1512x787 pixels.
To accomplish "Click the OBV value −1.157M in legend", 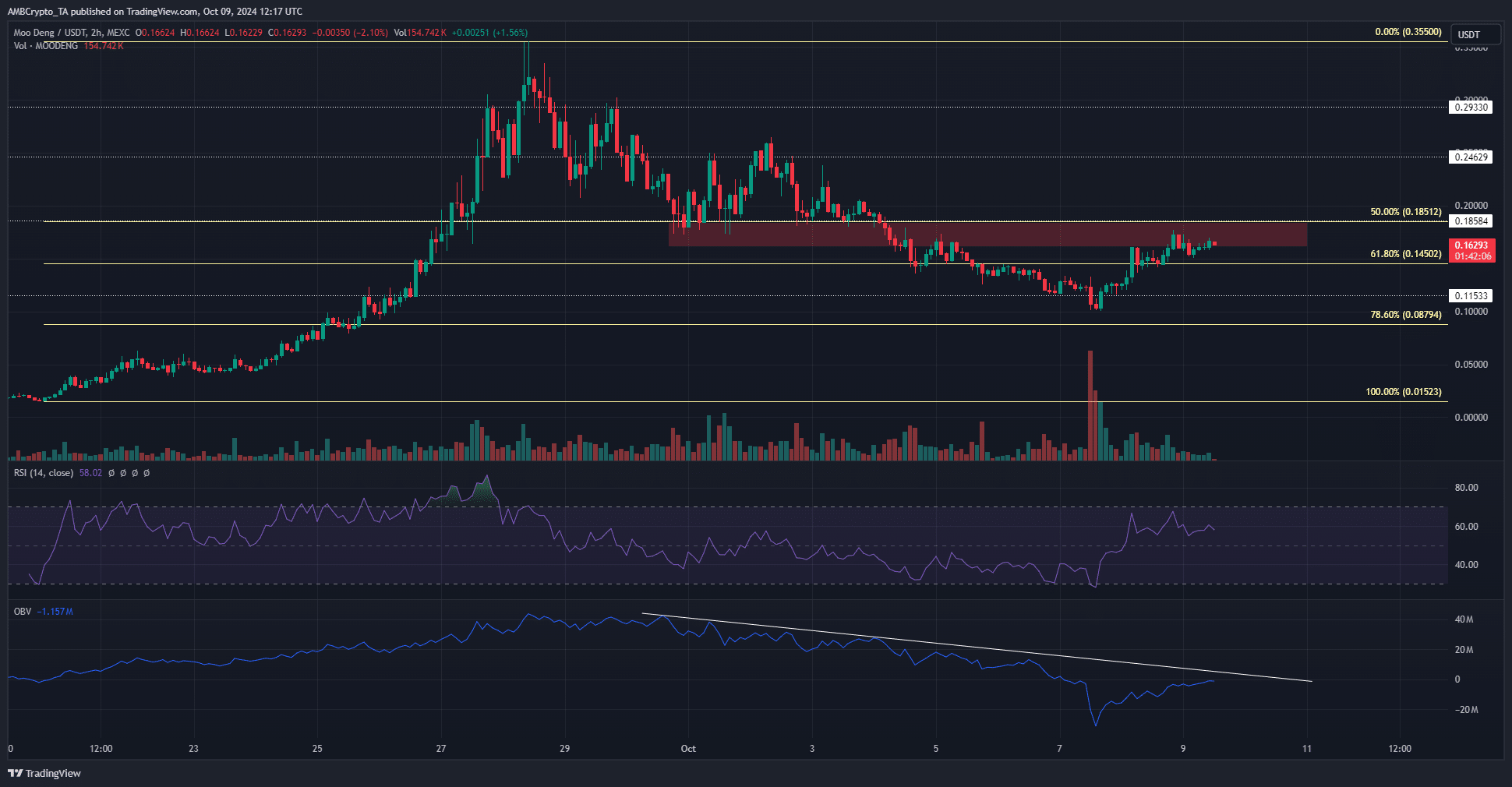I will click(x=55, y=612).
